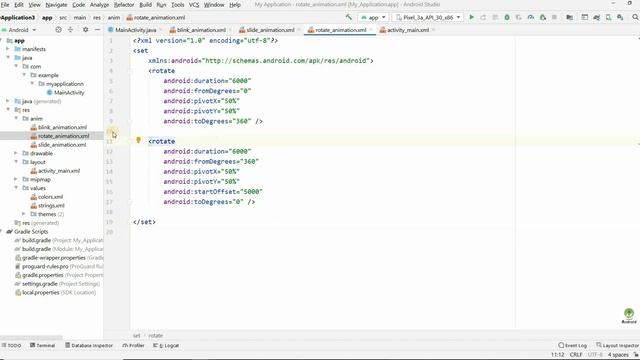Viewport: 640px width, 360px height.
Task: Close the rotate_animation.xml tab
Action: 371,30
